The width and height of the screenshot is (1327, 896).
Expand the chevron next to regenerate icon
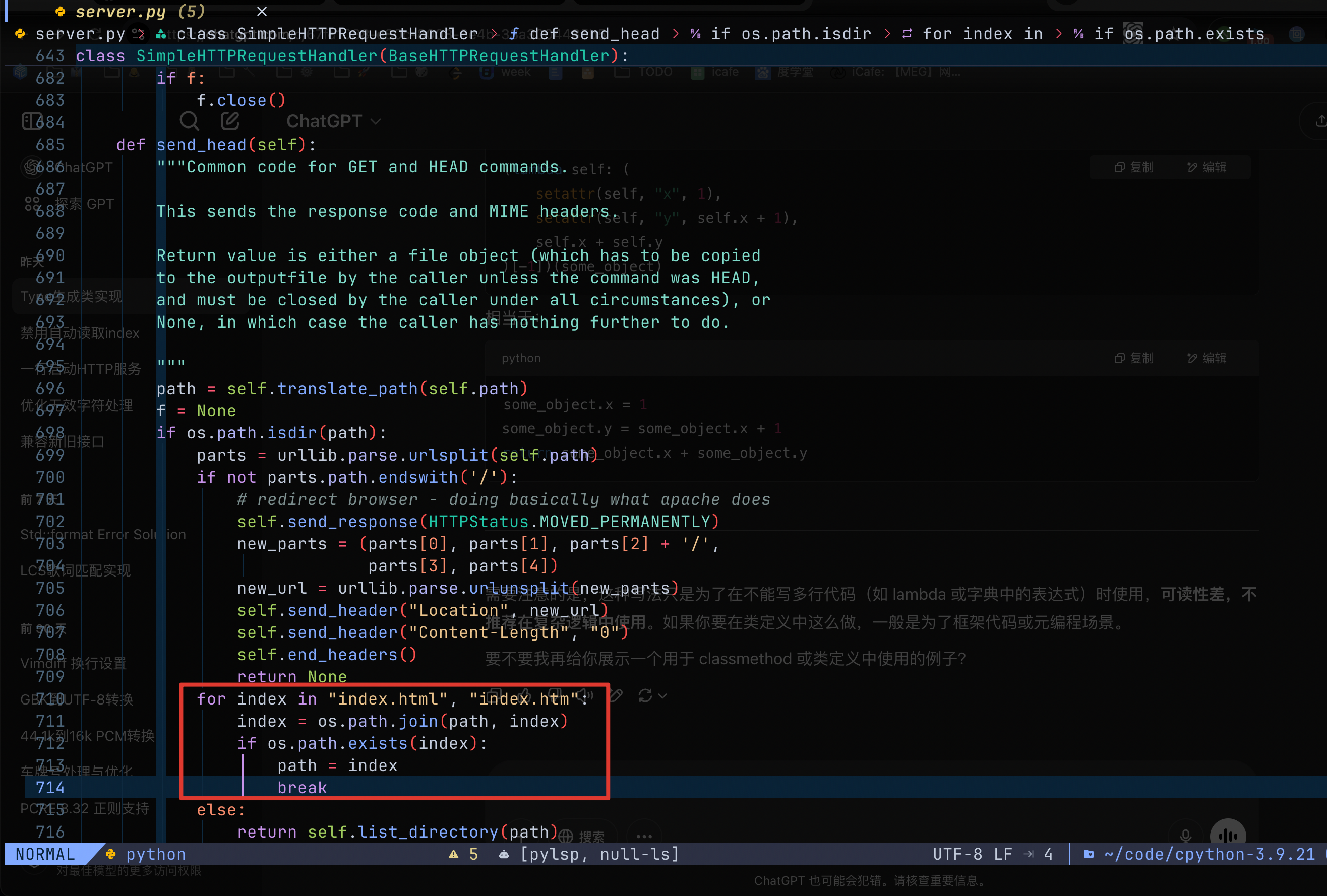[x=662, y=695]
